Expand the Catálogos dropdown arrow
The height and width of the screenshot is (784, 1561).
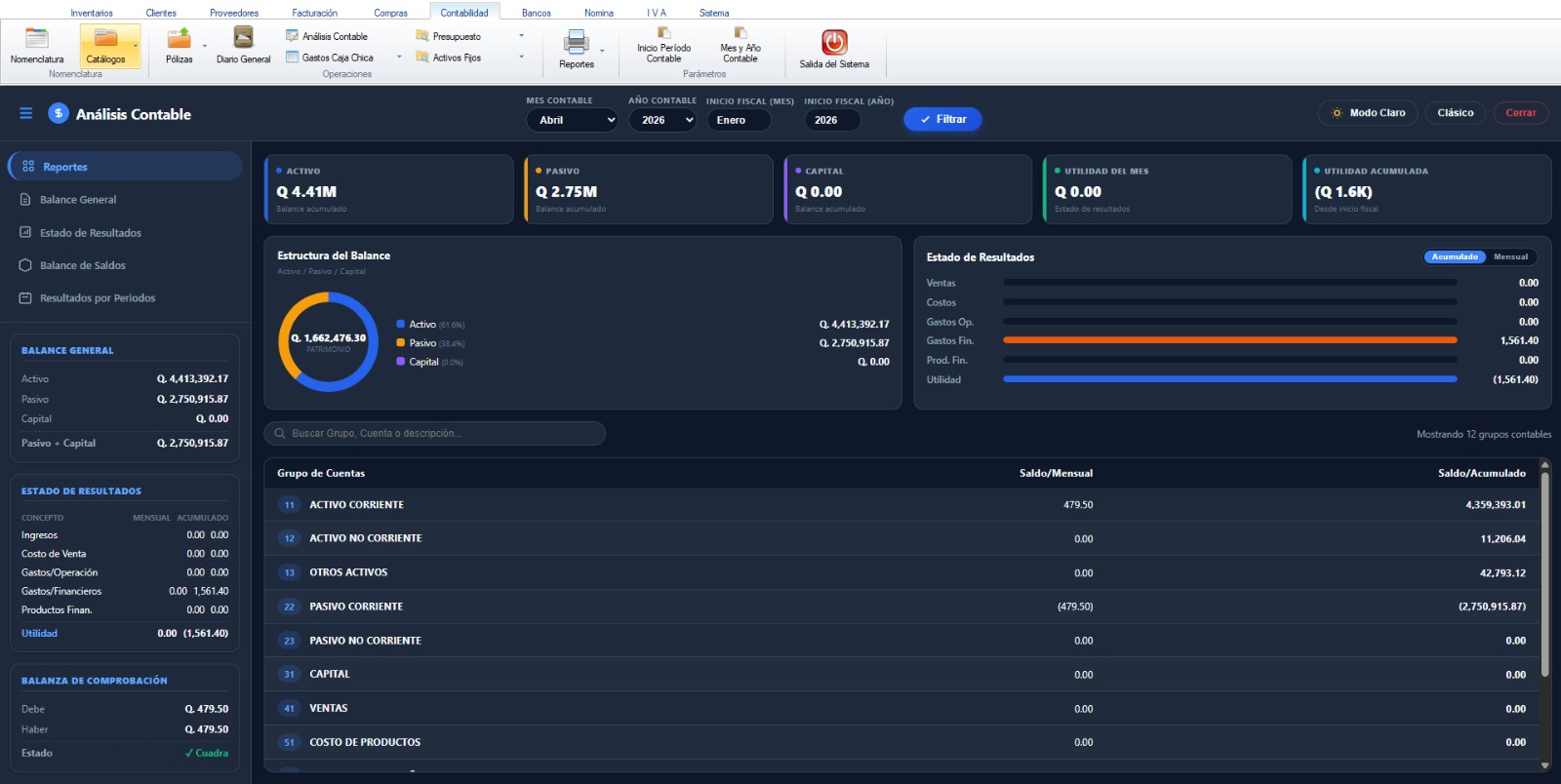[136, 47]
